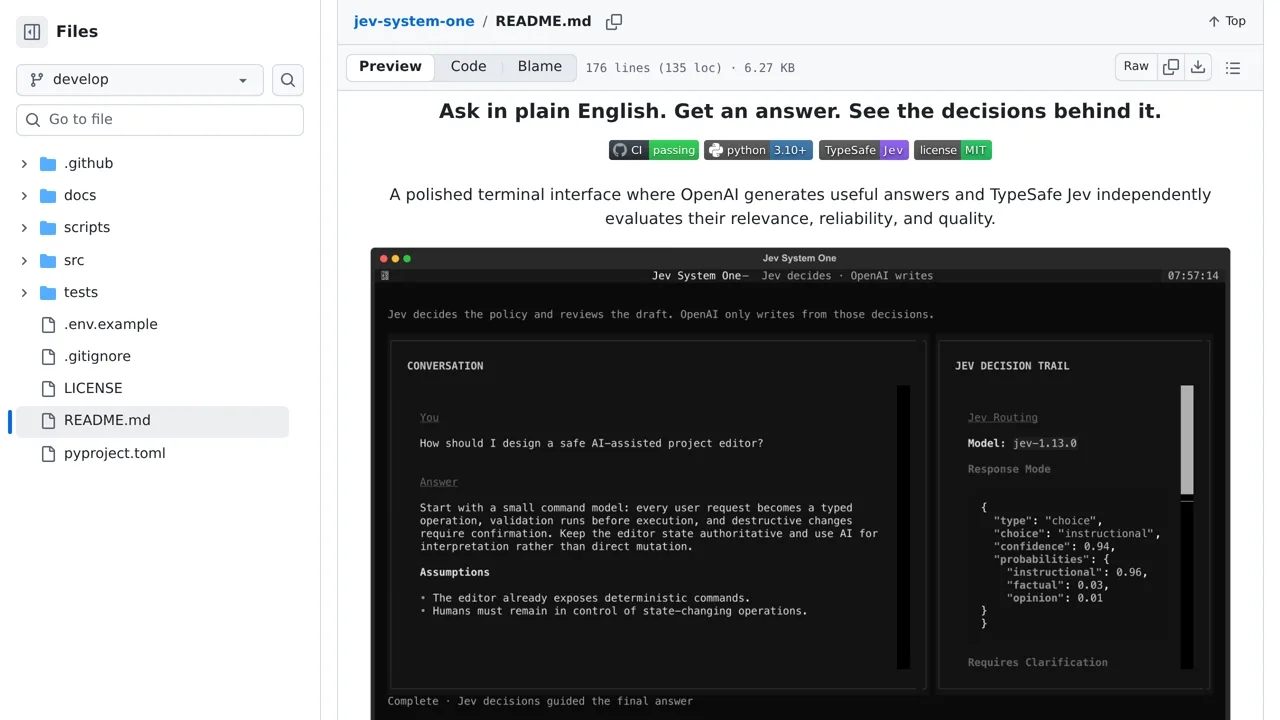The width and height of the screenshot is (1280, 720).
Task: Go to jev-system-one repository root
Action: 414,21
